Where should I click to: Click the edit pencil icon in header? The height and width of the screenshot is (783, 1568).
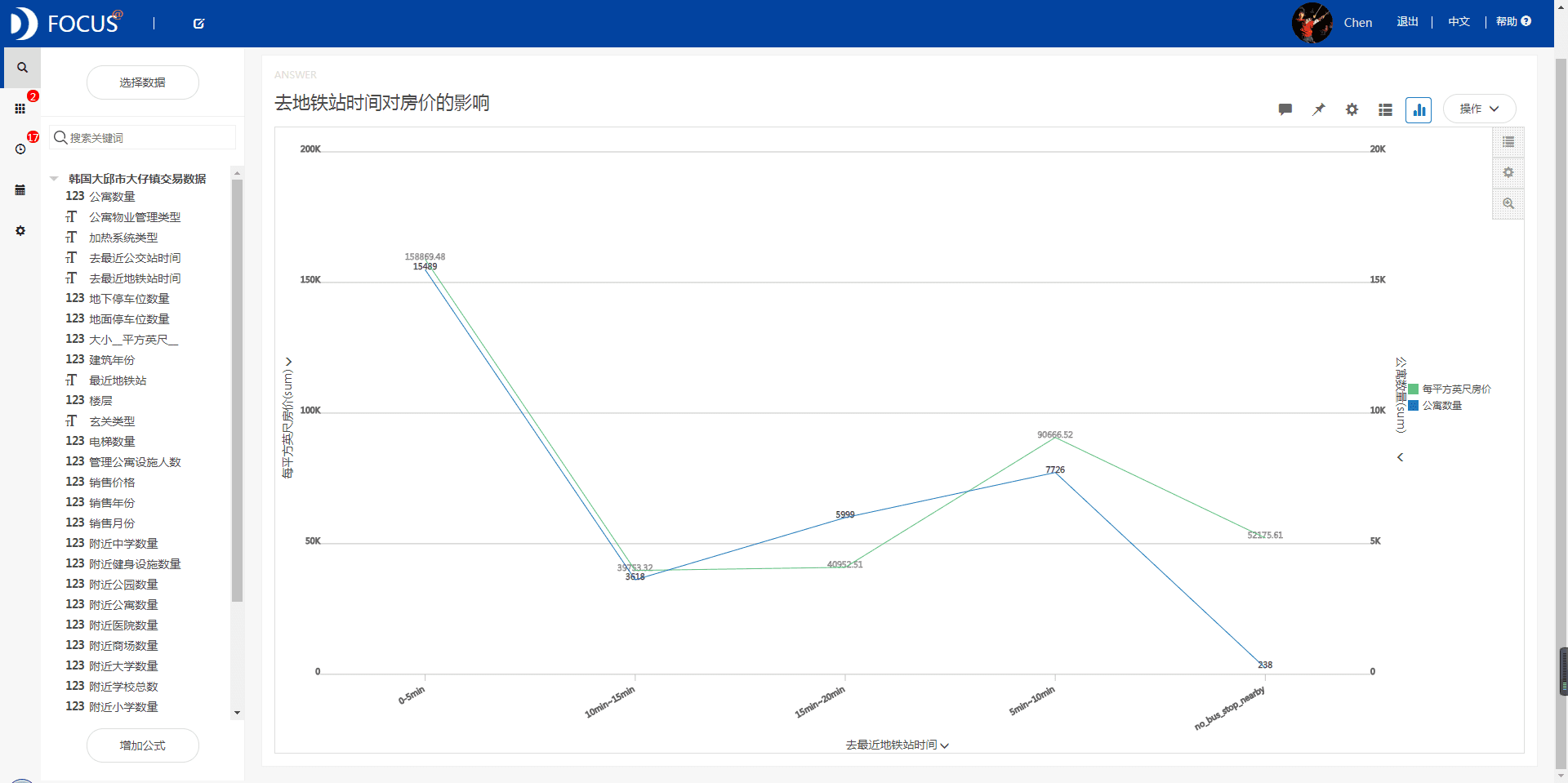pos(198,24)
